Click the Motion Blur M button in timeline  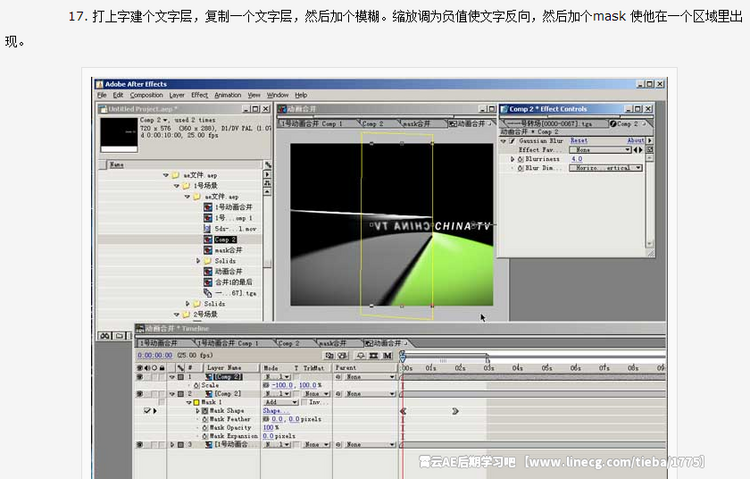387,356
